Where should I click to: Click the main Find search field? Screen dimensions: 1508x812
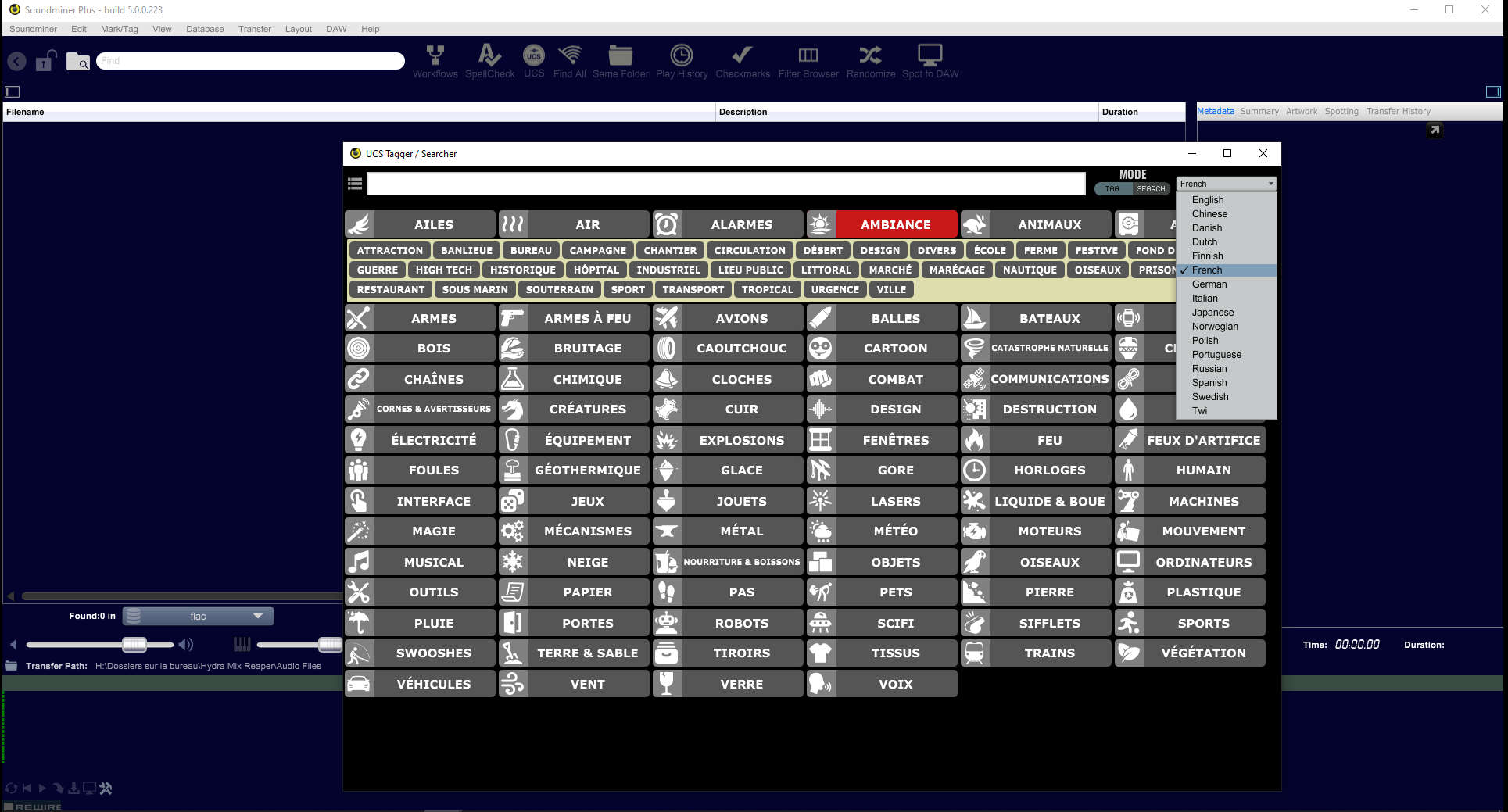[x=251, y=61]
